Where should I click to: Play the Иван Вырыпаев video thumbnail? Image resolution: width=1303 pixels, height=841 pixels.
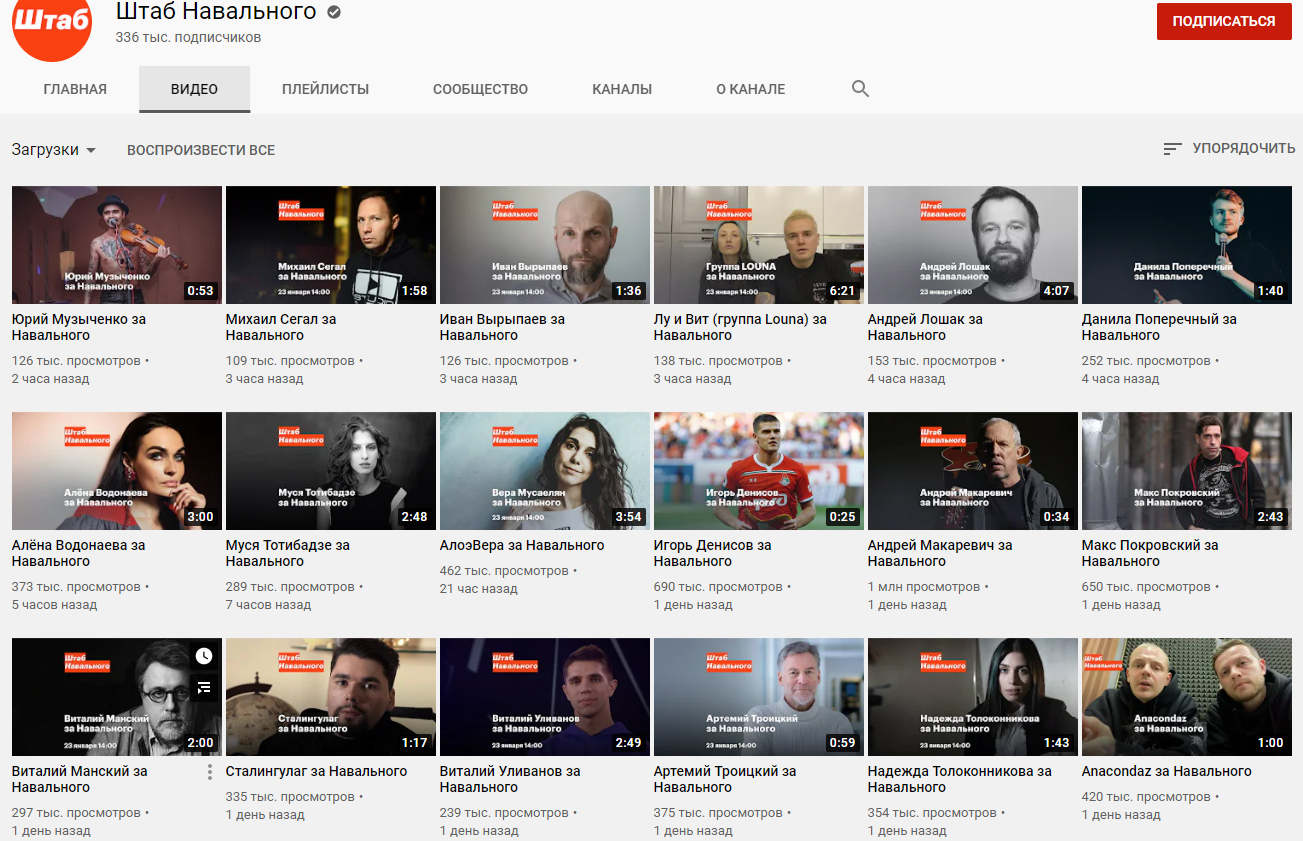(545, 245)
